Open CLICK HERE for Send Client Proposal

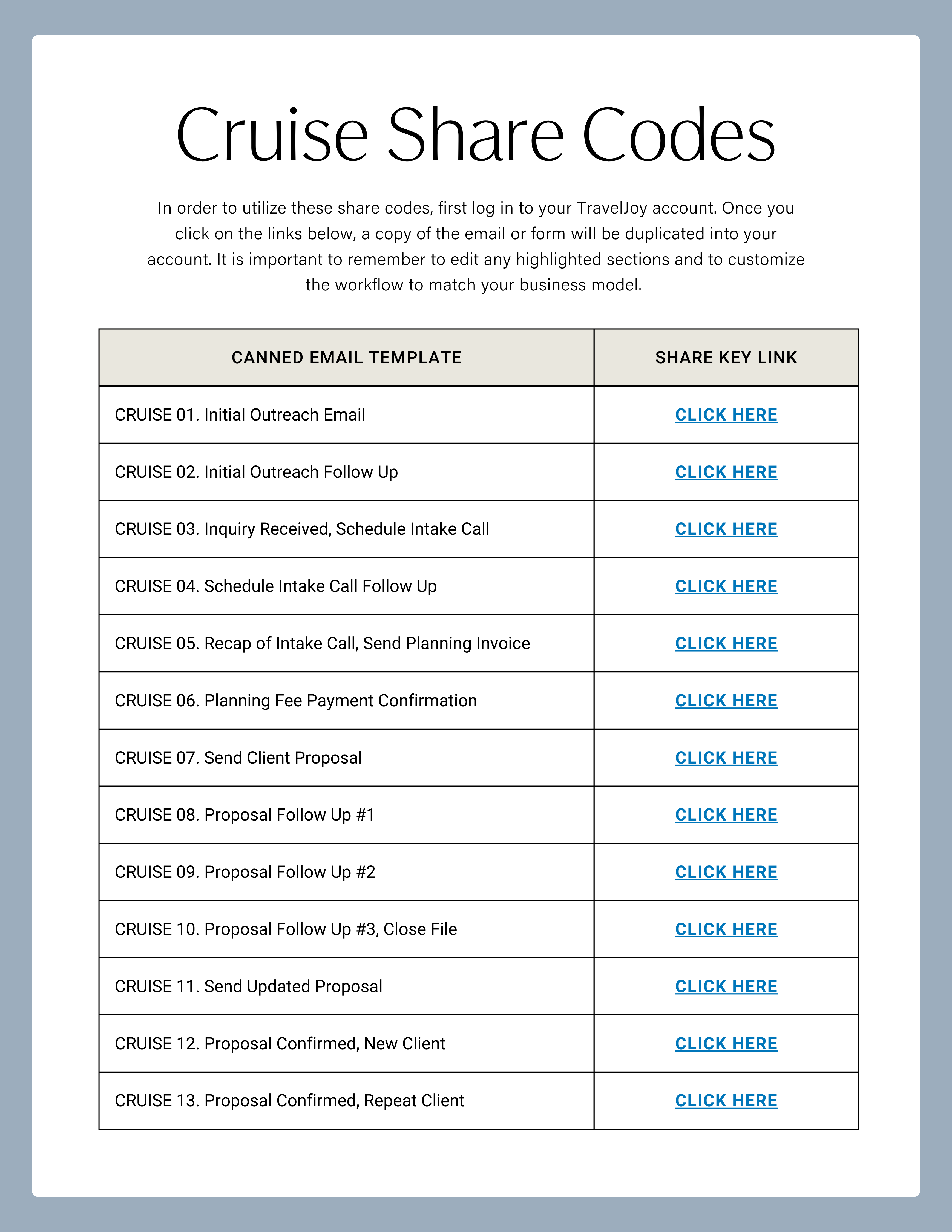point(726,758)
